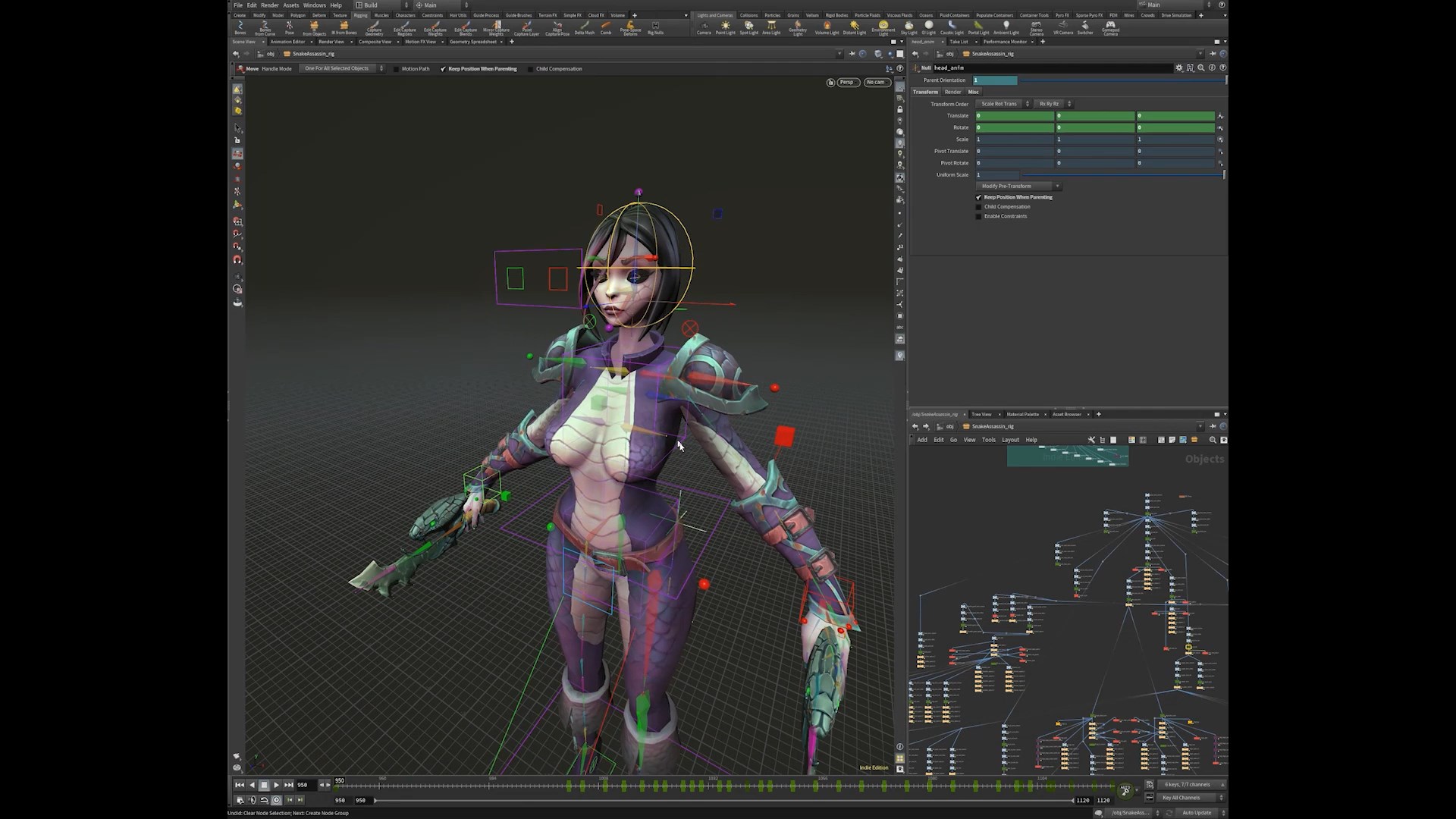Enable the Motion Path checkbox
Viewport: 1456px width, 819px height.
[x=396, y=69]
